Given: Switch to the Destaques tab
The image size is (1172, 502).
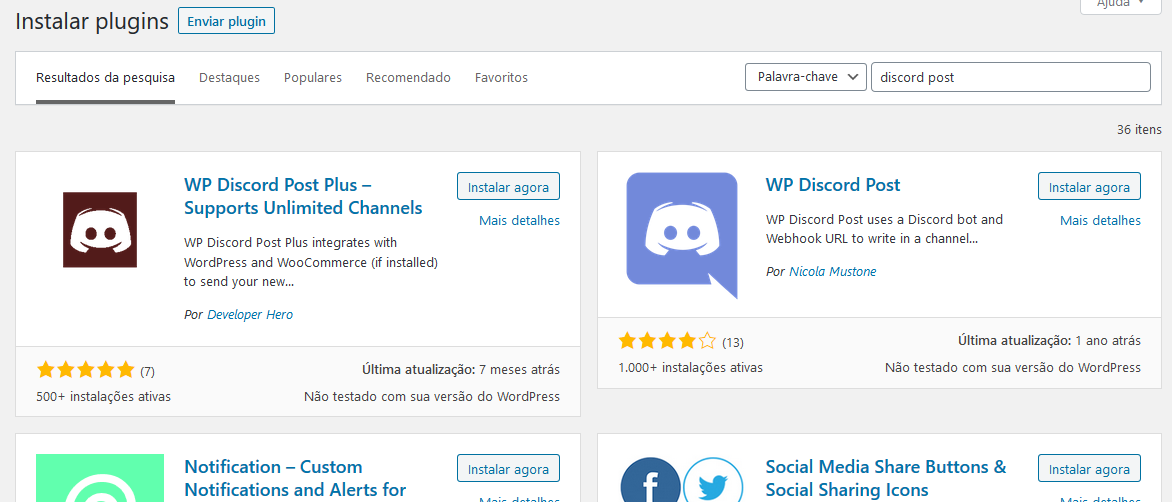Looking at the screenshot, I should (229, 78).
